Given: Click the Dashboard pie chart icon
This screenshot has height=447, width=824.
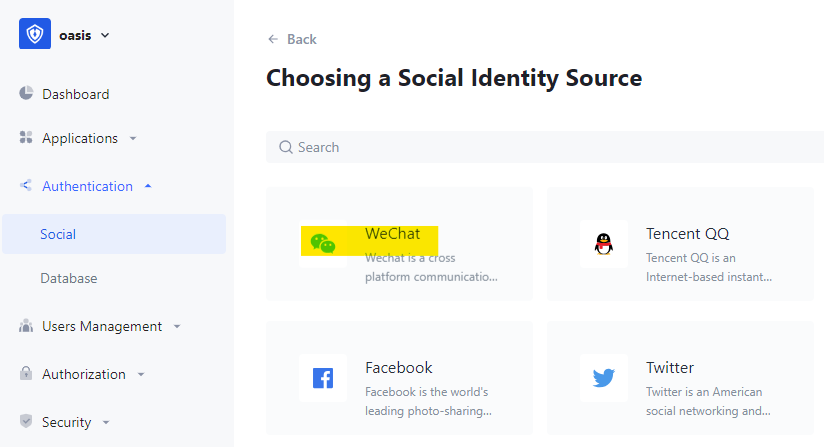Looking at the screenshot, I should click(27, 94).
